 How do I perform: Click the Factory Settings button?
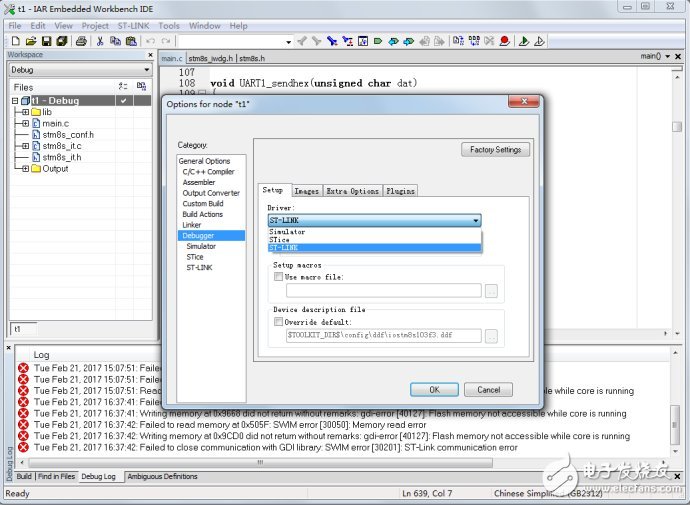[495, 150]
